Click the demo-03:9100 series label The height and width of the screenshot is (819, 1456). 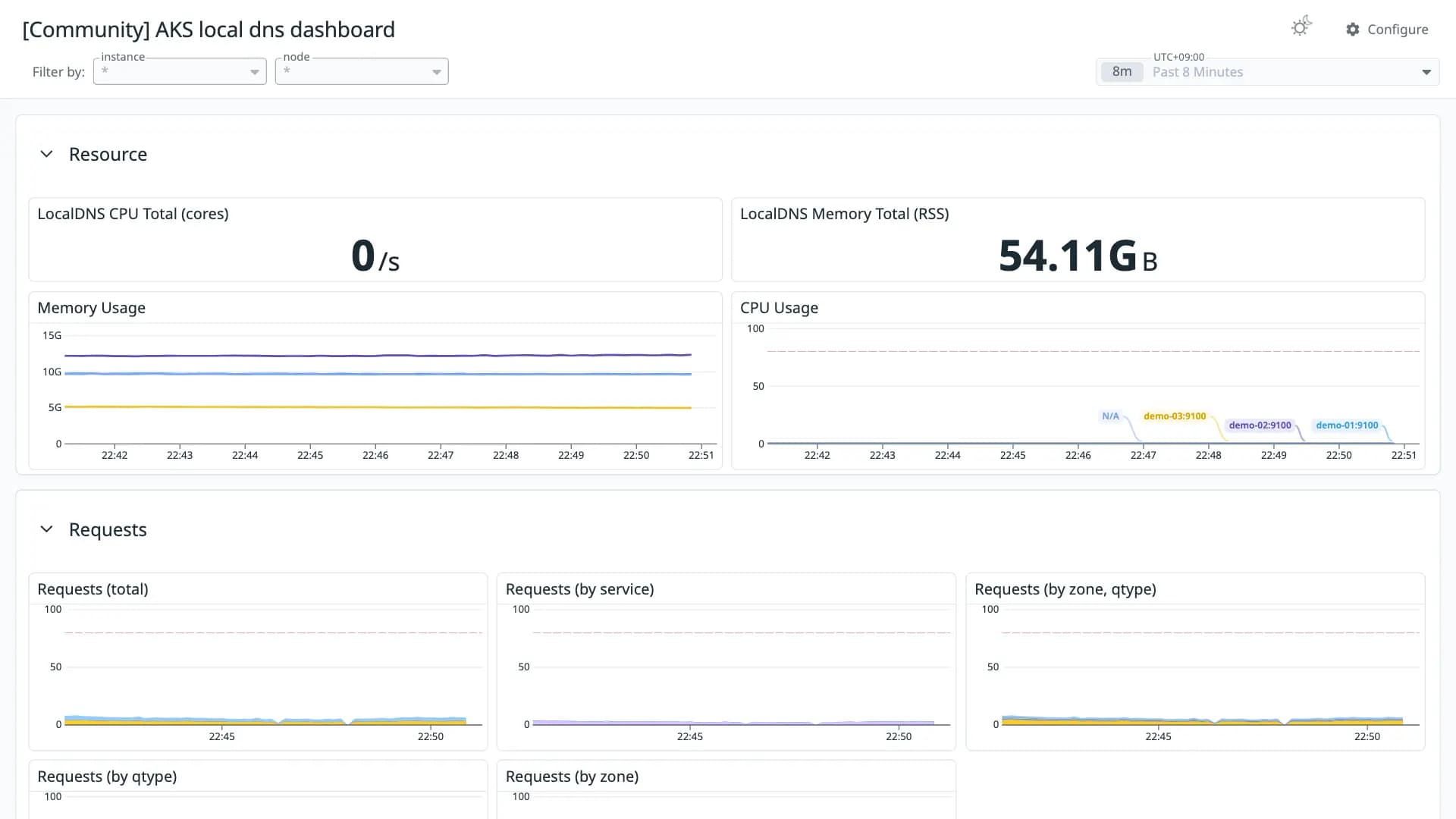tap(1175, 416)
